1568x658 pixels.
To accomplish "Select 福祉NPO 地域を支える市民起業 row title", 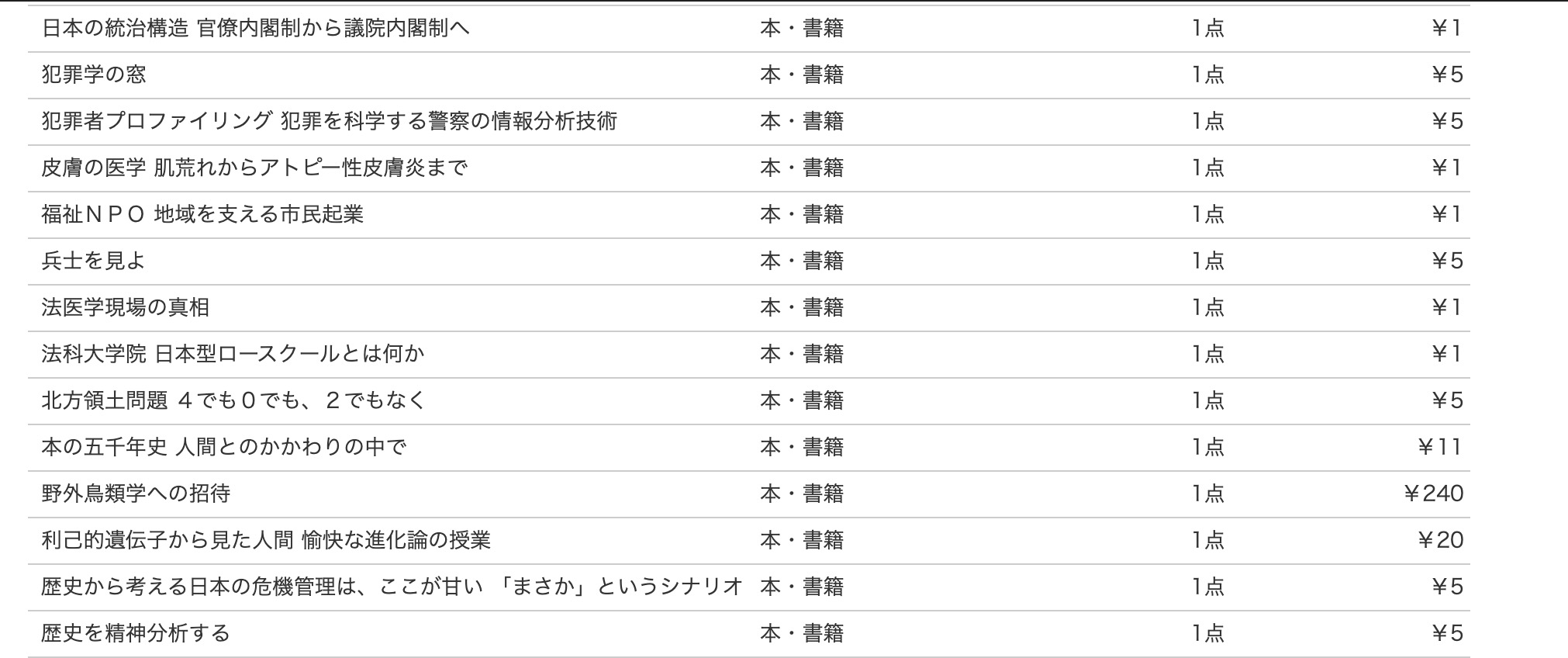I will (202, 215).
